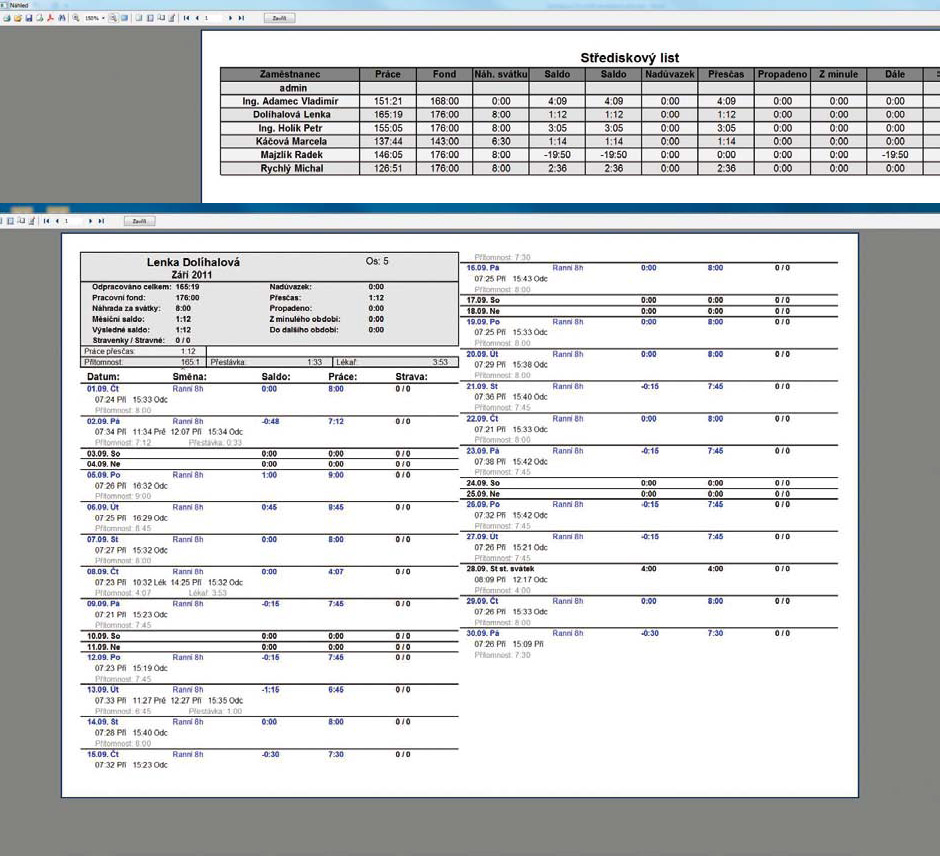This screenshot has height=856, width=940.
Task: Click the Zavřít button in the lower preview
Action: (x=139, y=221)
